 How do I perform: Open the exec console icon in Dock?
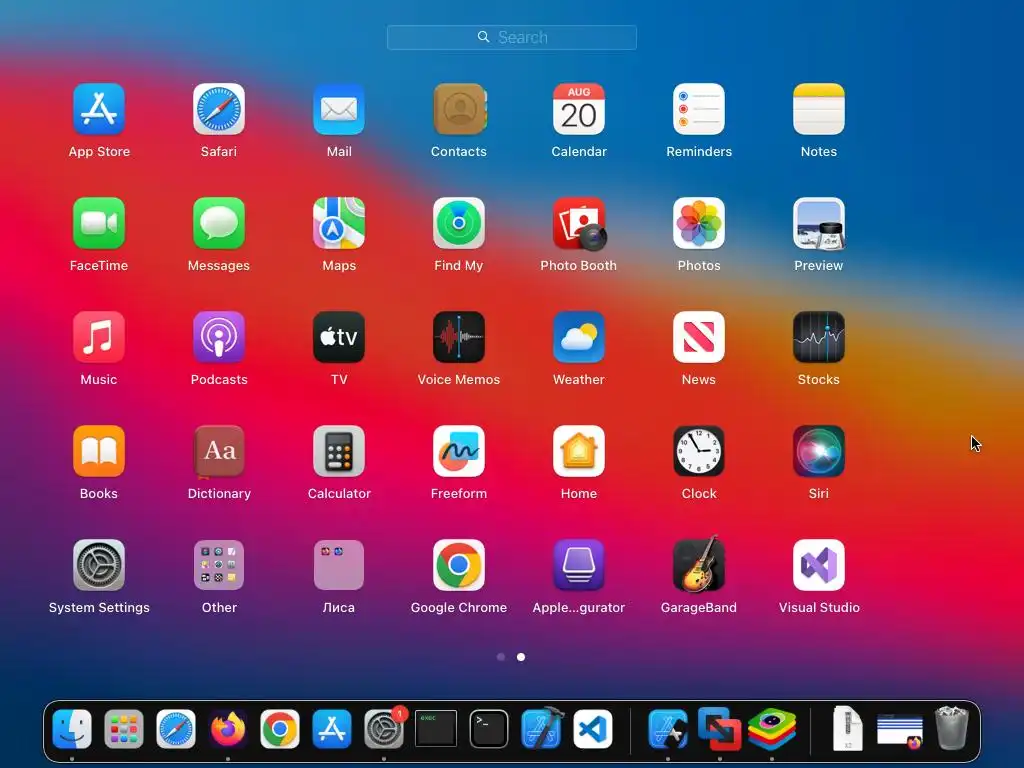pos(436,729)
